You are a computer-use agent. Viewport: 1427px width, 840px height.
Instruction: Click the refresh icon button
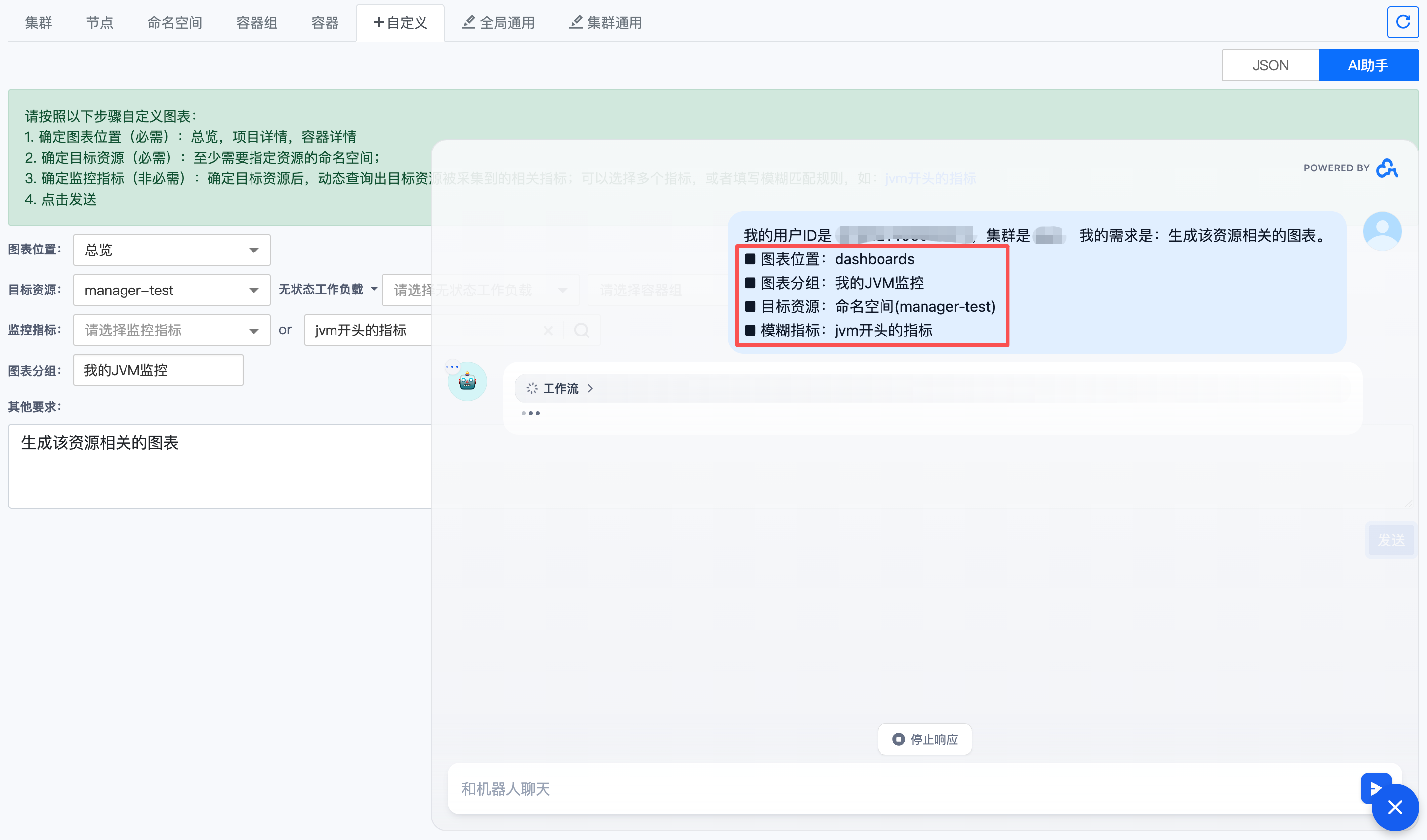[x=1402, y=22]
